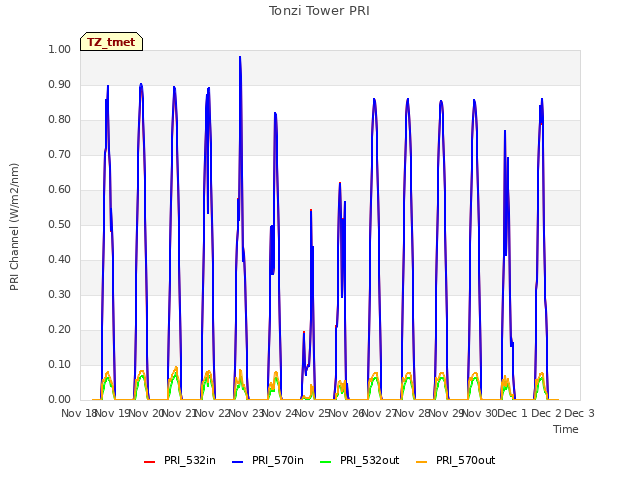Click the small blue peak reaching 0.20

coord(304,333)
